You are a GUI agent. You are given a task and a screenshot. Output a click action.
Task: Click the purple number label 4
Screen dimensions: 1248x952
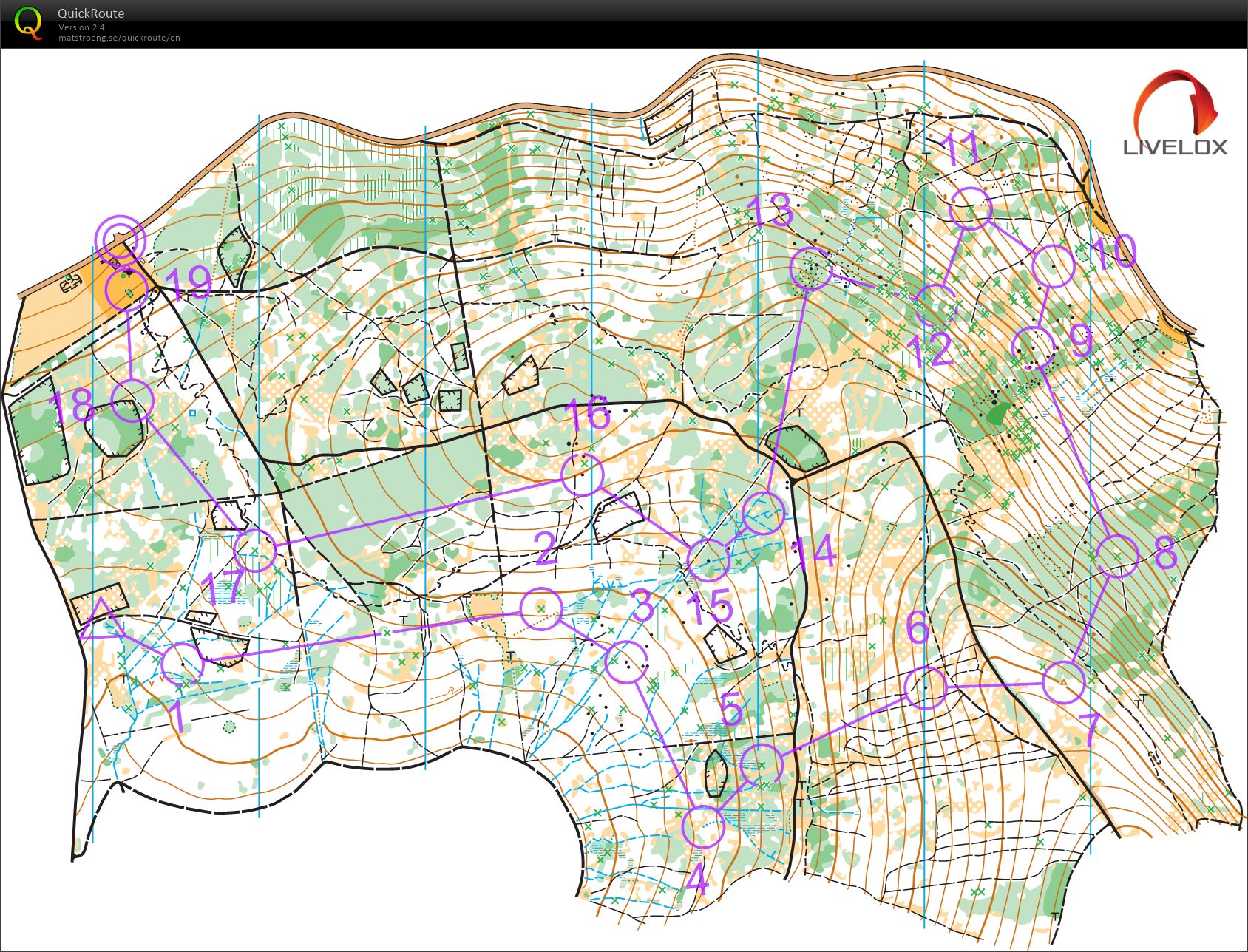(697, 880)
